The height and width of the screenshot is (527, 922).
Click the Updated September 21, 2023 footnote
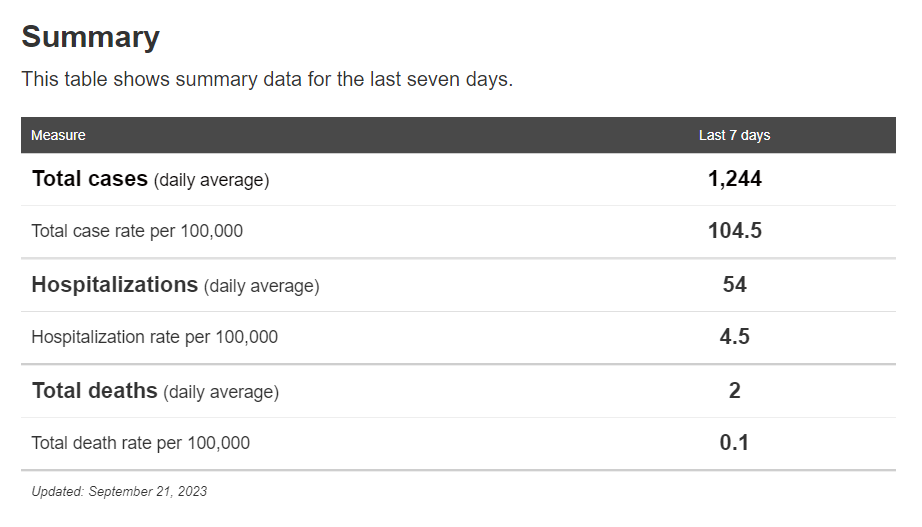point(119,492)
